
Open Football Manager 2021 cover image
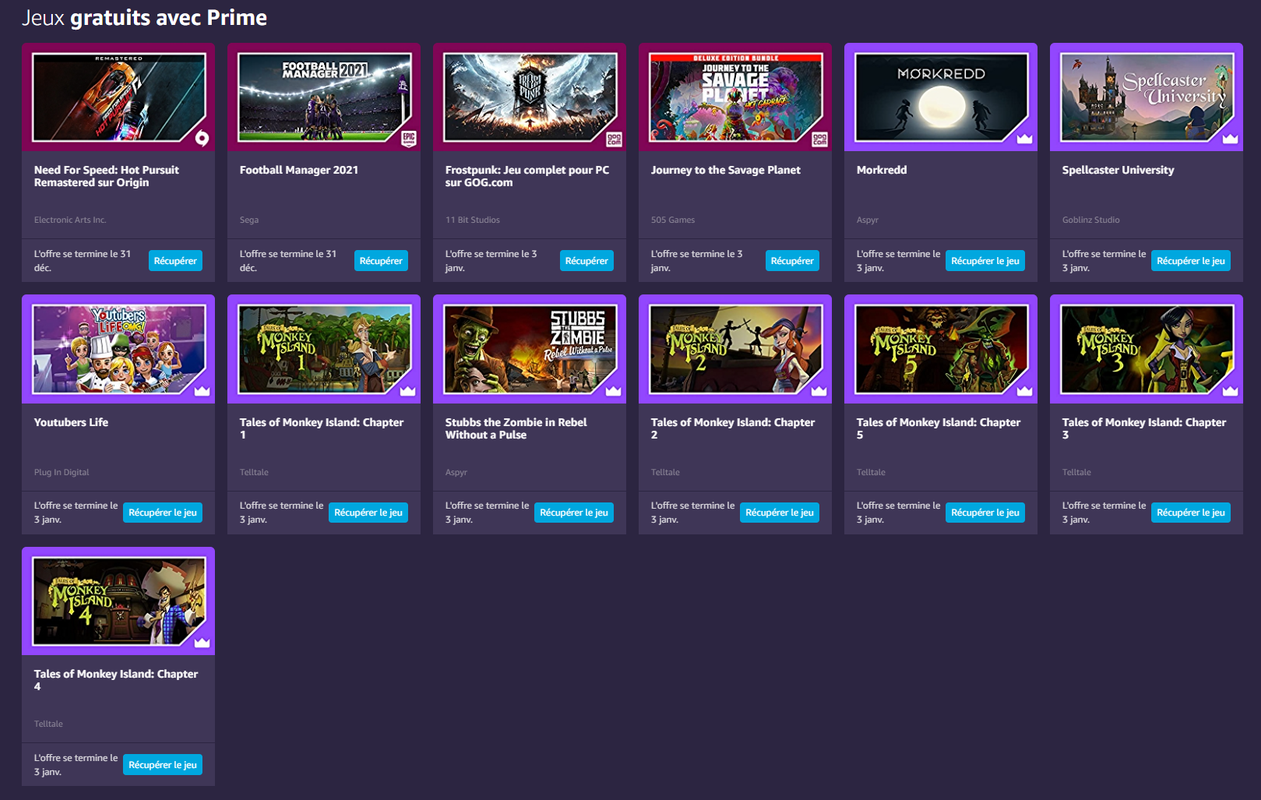coord(324,98)
